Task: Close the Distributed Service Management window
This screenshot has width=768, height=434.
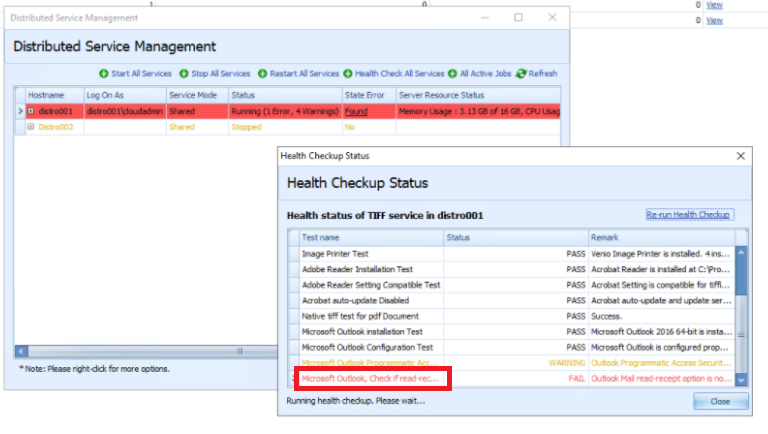Action: tap(552, 18)
